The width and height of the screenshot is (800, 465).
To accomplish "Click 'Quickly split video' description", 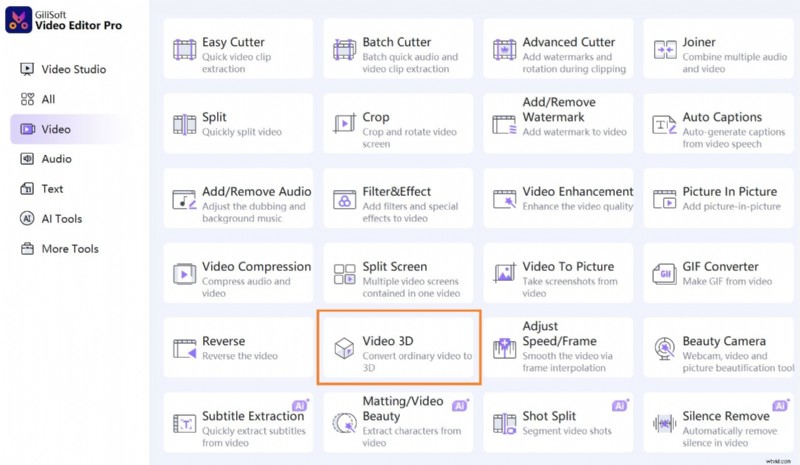I will coord(242,132).
